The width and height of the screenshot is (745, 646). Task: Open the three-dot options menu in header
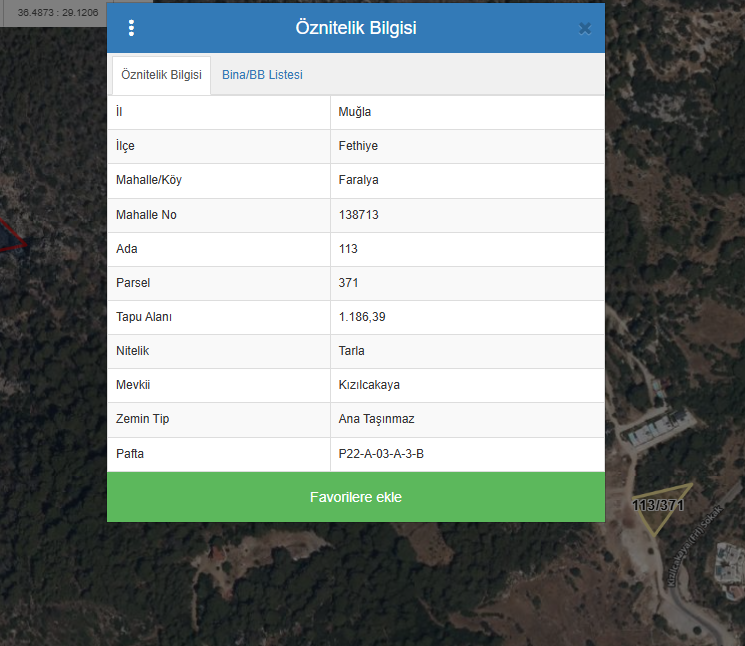(x=131, y=28)
